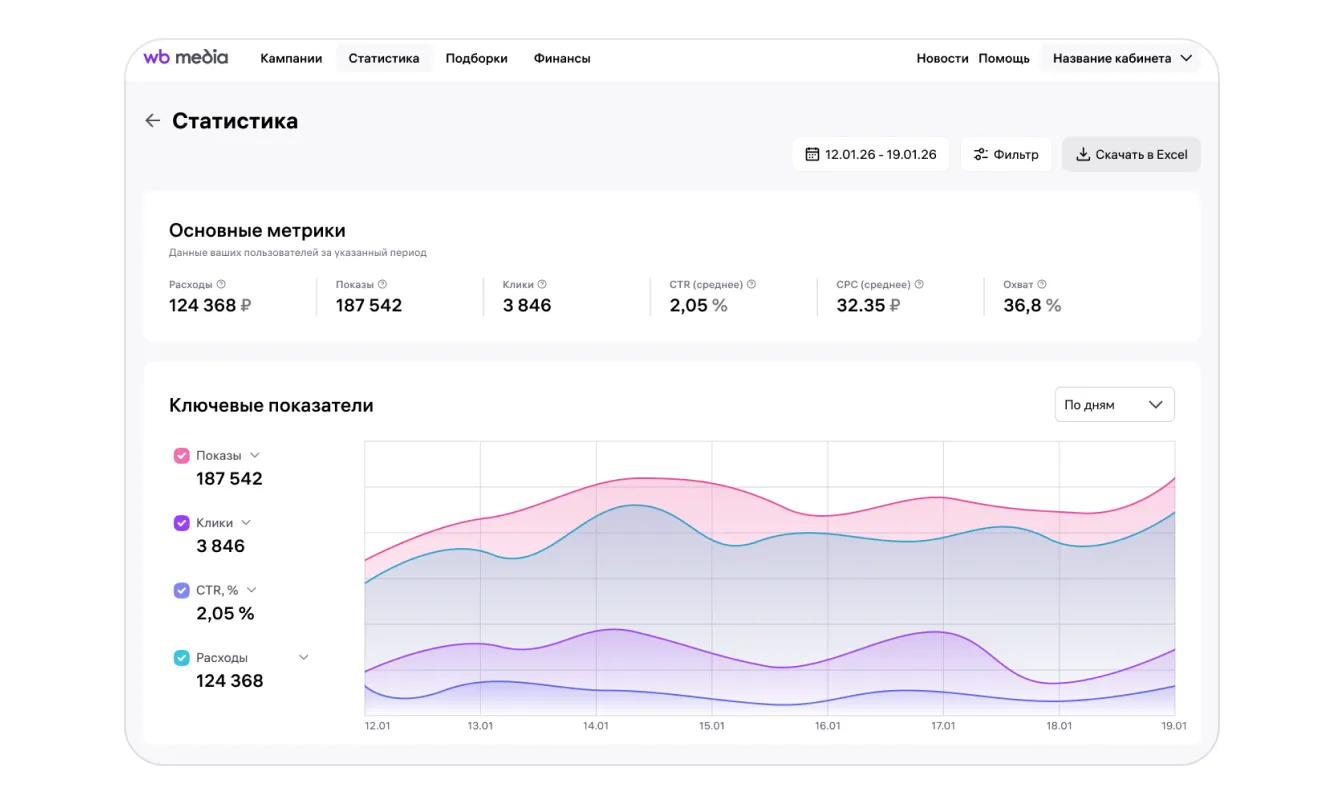Disable the CTR, % series checkbox
1344x802 pixels.
pyautogui.click(x=181, y=591)
